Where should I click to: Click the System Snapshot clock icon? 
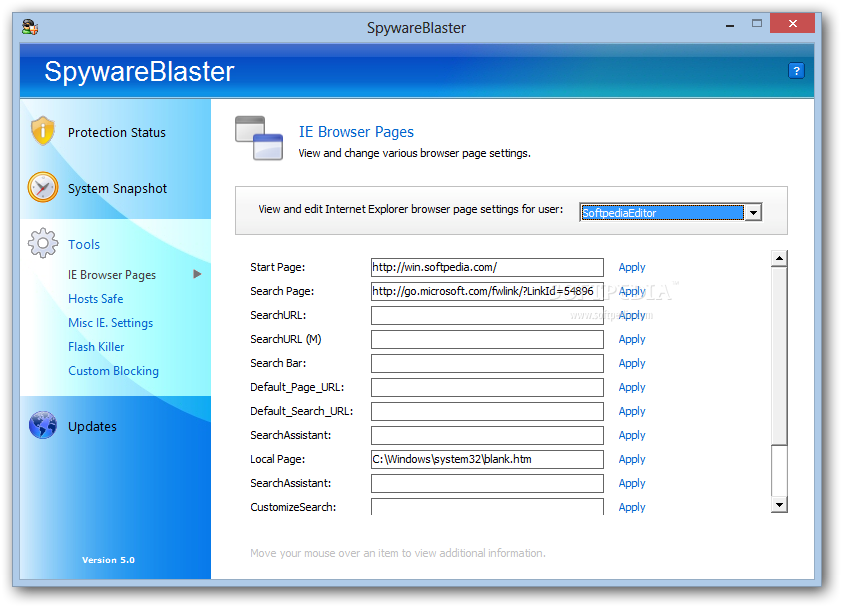(42, 187)
